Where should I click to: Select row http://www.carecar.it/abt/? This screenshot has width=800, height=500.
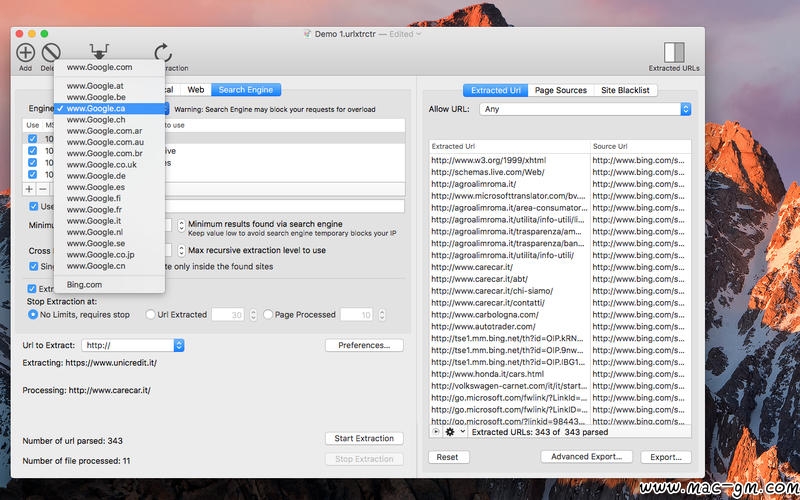[x=560, y=279]
